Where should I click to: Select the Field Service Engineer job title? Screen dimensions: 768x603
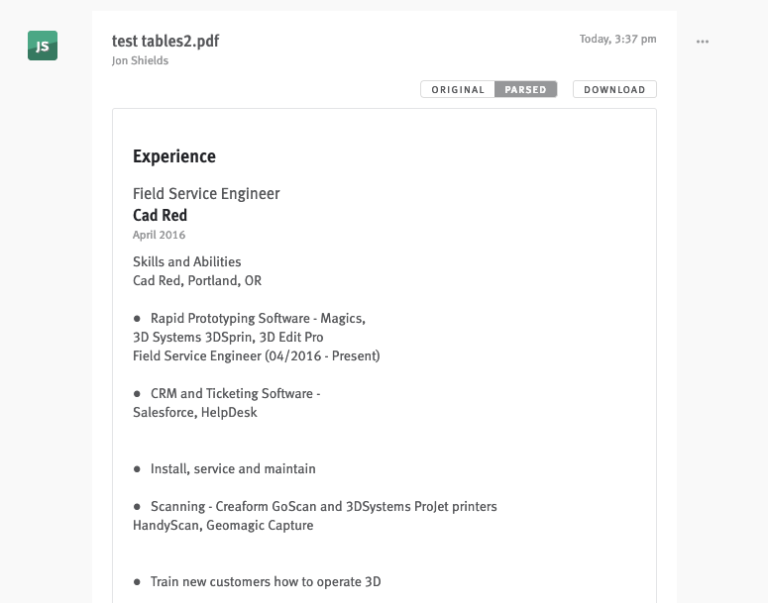206,194
